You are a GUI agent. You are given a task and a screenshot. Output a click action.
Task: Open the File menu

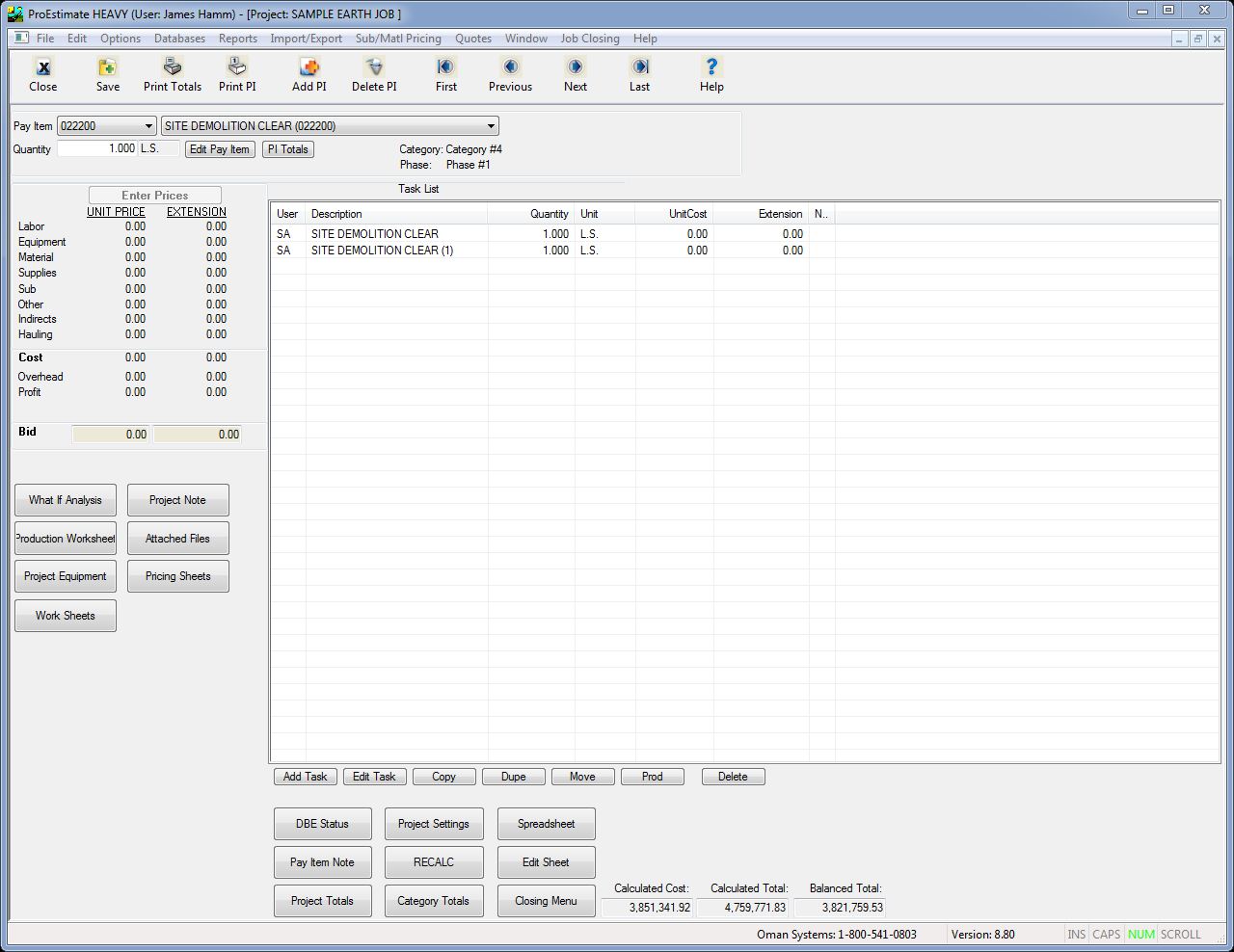pos(45,39)
